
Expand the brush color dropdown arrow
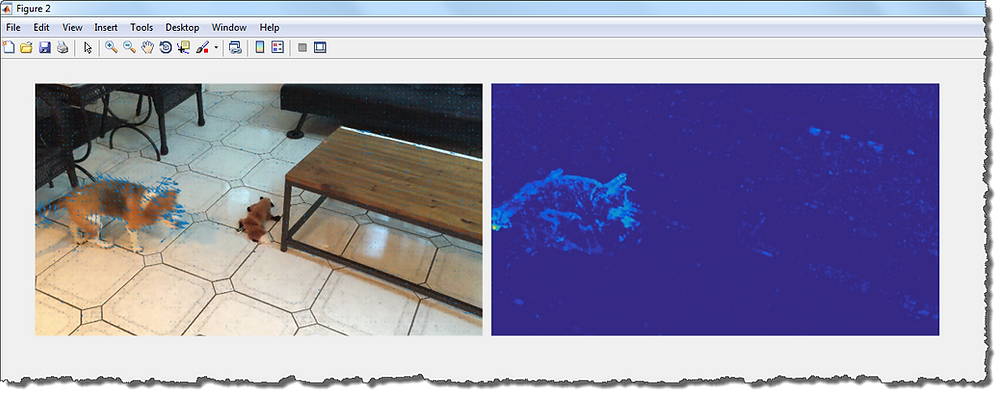216,47
